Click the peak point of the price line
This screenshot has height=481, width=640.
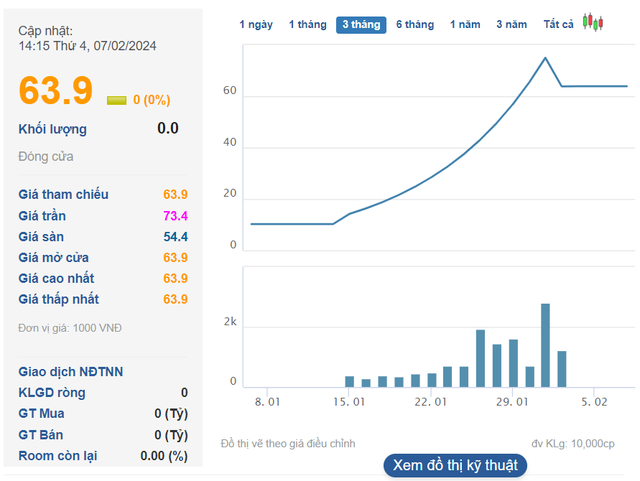(x=545, y=58)
